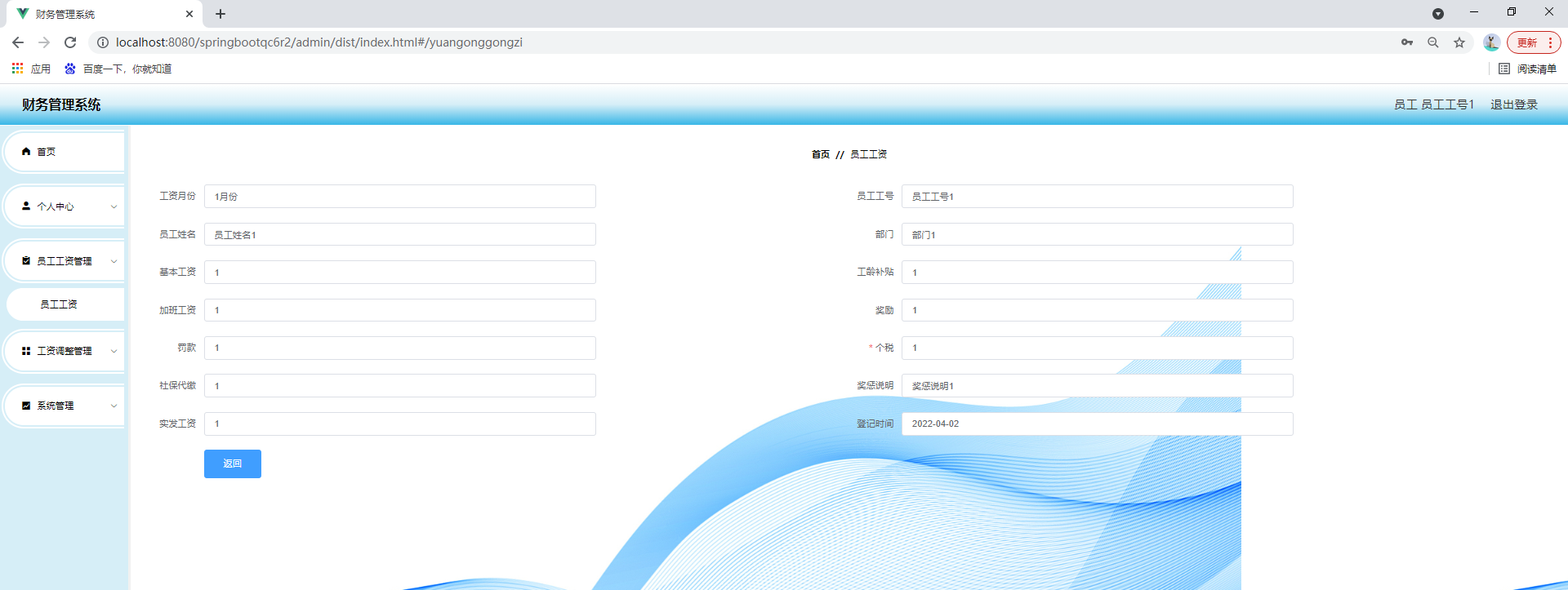Expand the 系统管理 menu chevron
This screenshot has height=590, width=1568.
click(114, 406)
